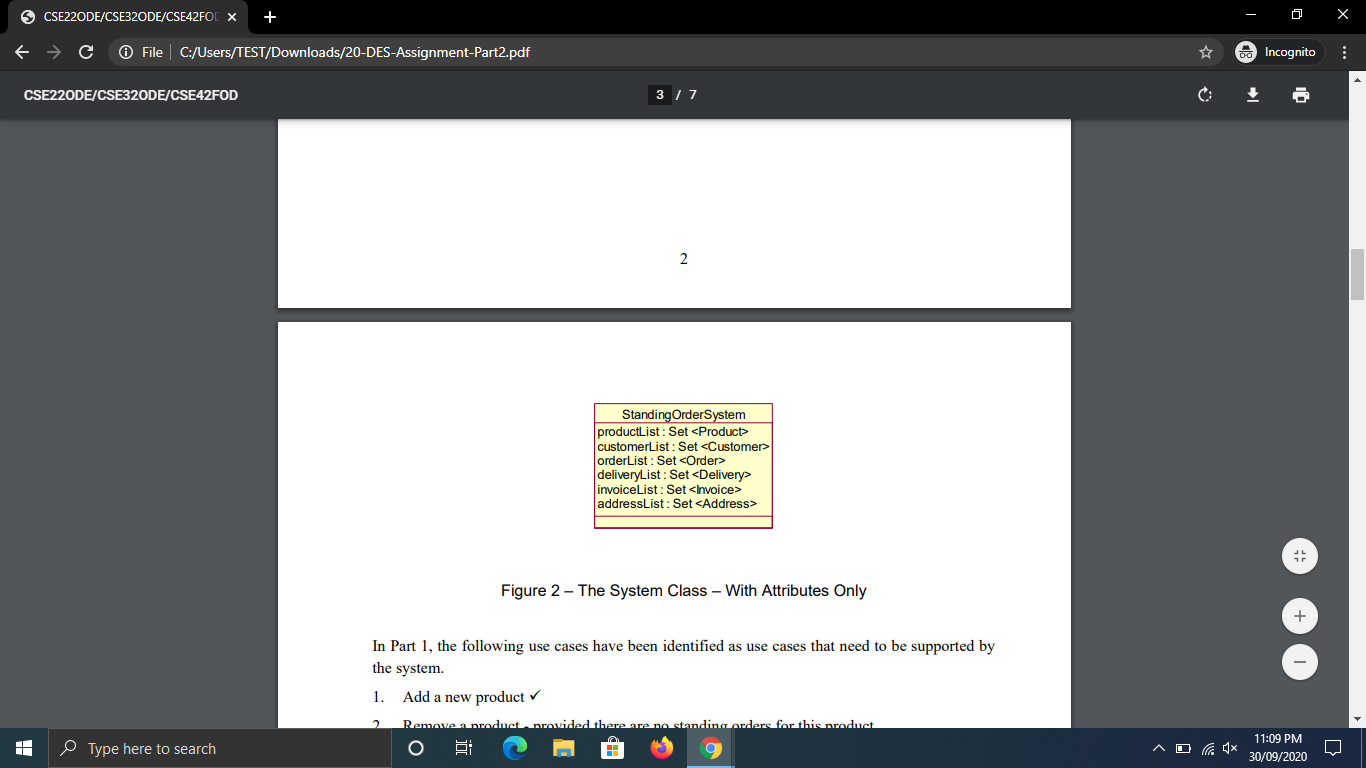The width and height of the screenshot is (1366, 768).
Task: Download the PDF file
Action: (x=1252, y=95)
